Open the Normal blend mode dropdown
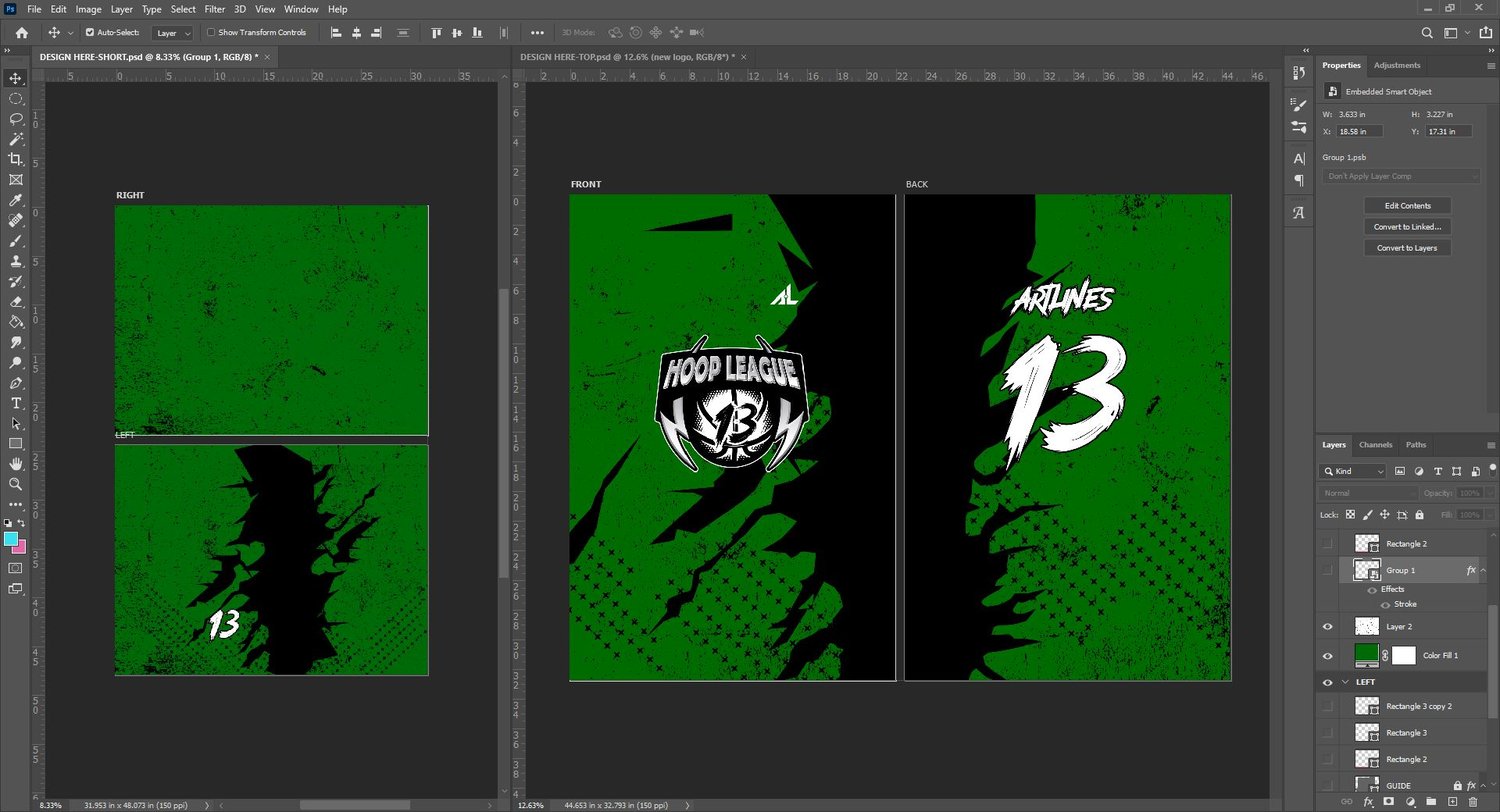Image resolution: width=1500 pixels, height=812 pixels. point(1368,493)
